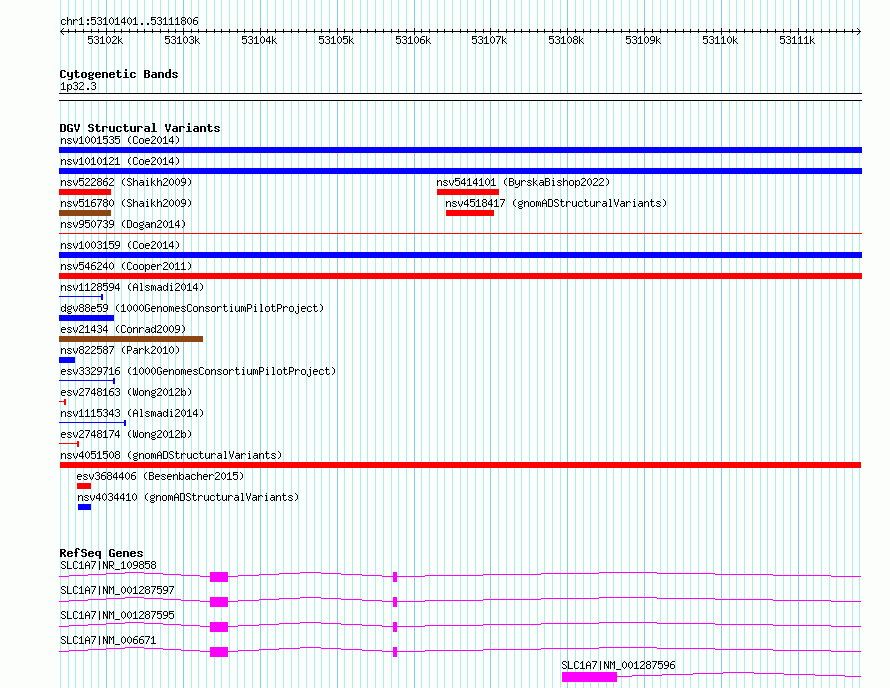Select esv3684406 (Besenbacher2015) label
890x688 pixels.
tap(160, 476)
